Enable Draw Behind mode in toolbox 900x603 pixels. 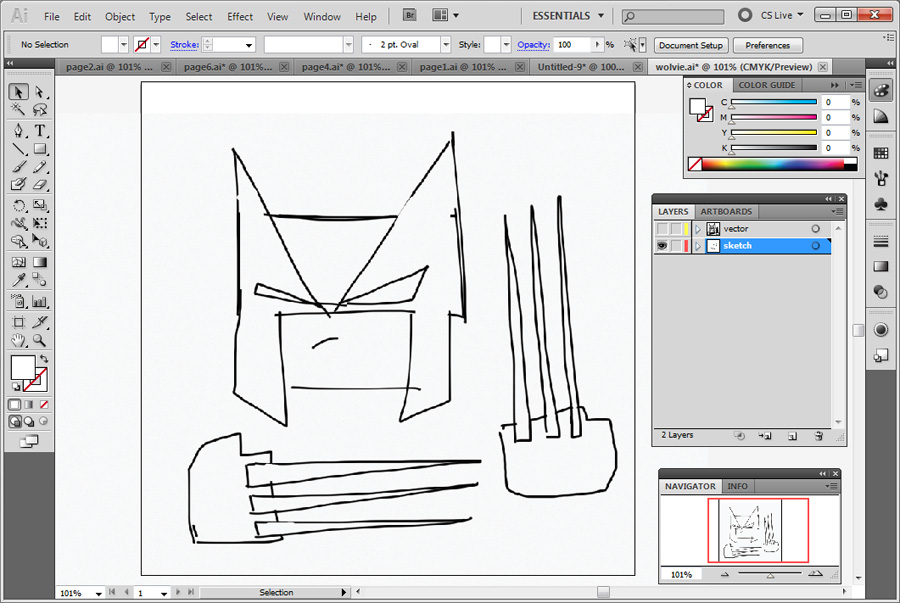pyautogui.click(x=29, y=422)
